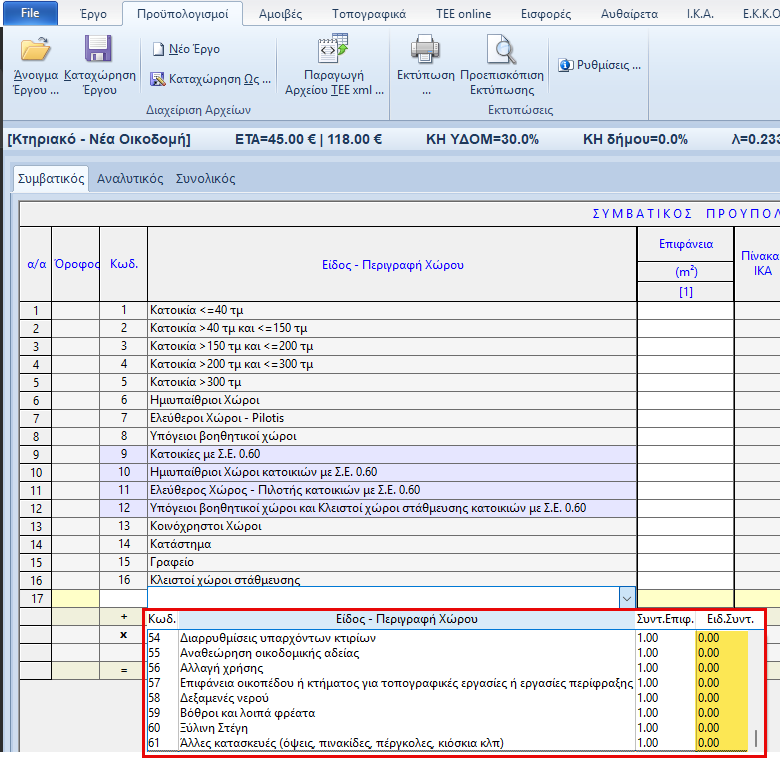Click the Επιφάνεια cell for Κατάστημα row
The width and height of the screenshot is (780, 758).
685,544
